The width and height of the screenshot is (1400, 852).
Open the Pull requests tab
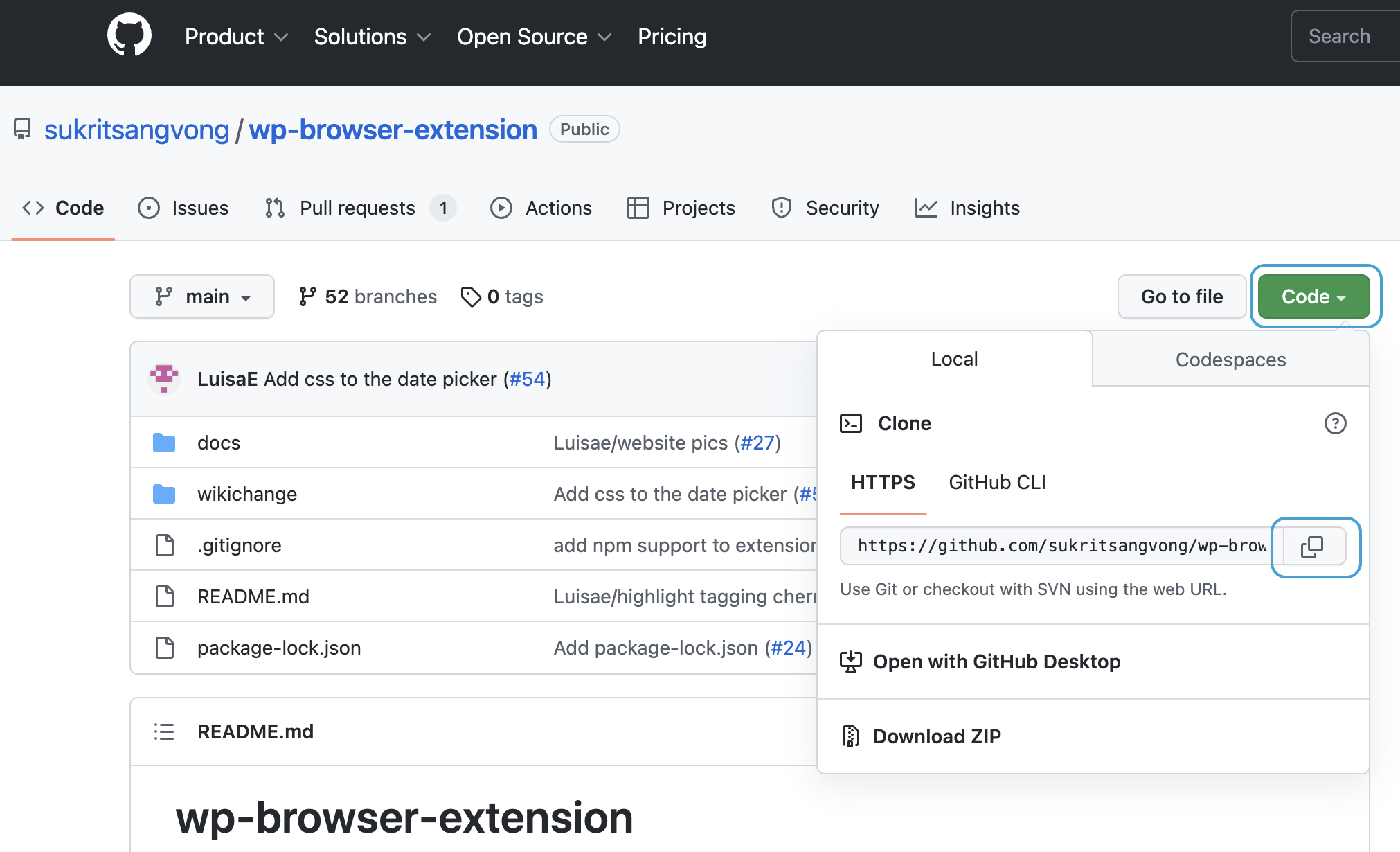click(357, 208)
